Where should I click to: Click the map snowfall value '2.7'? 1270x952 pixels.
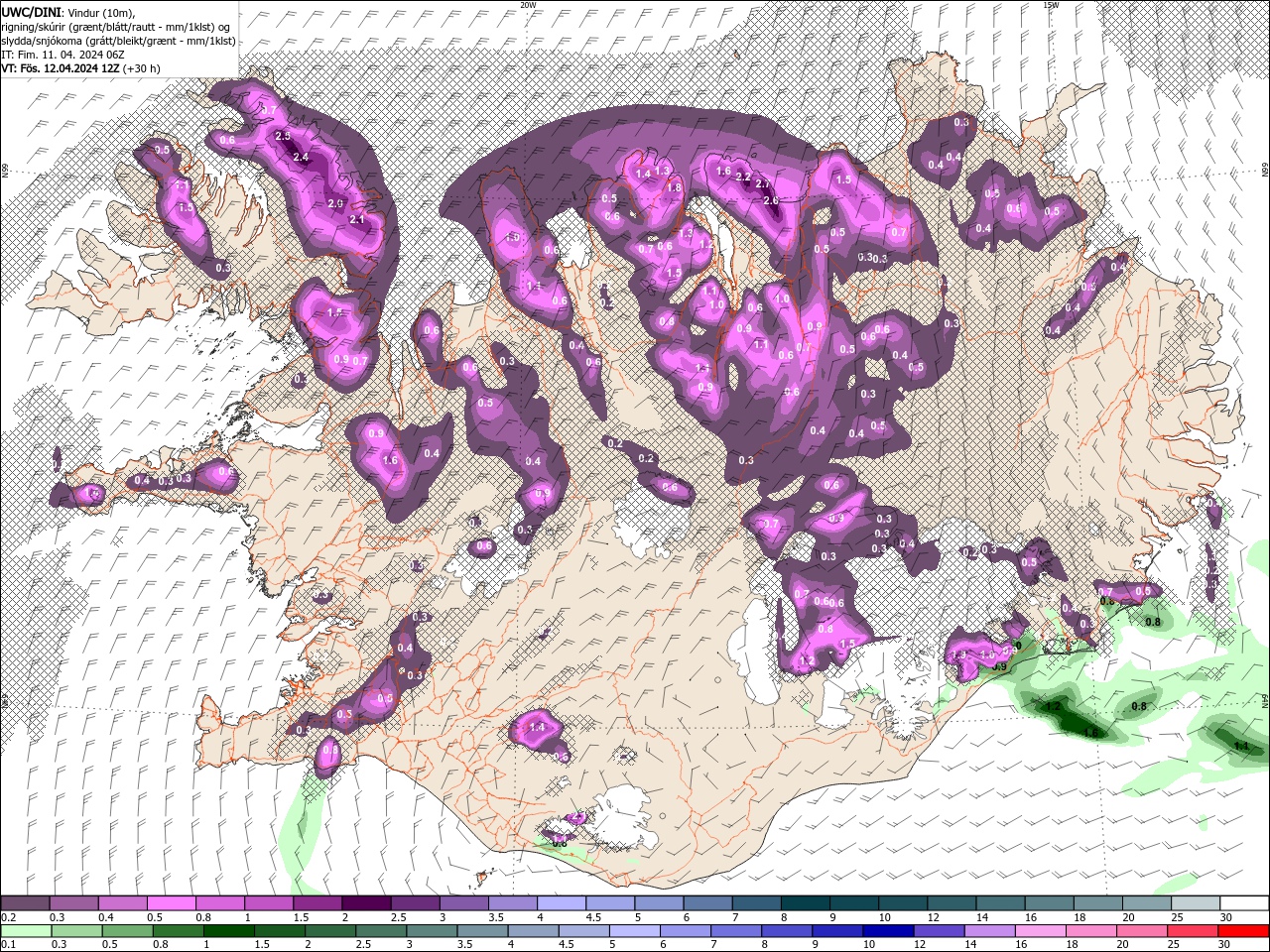pyautogui.click(x=763, y=184)
